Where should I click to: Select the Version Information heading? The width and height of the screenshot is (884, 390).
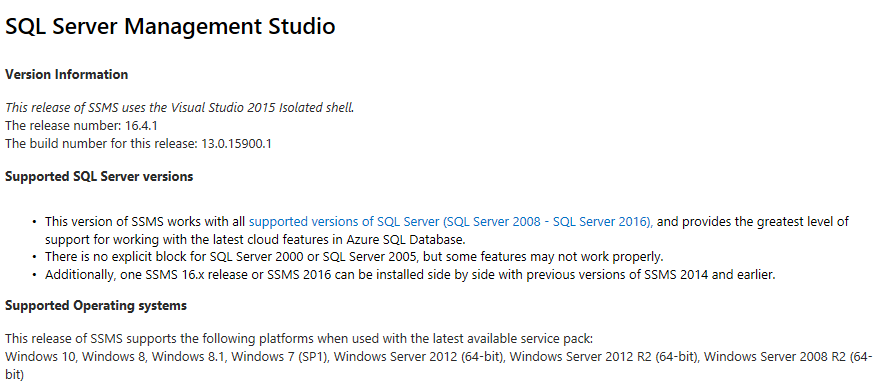[67, 74]
